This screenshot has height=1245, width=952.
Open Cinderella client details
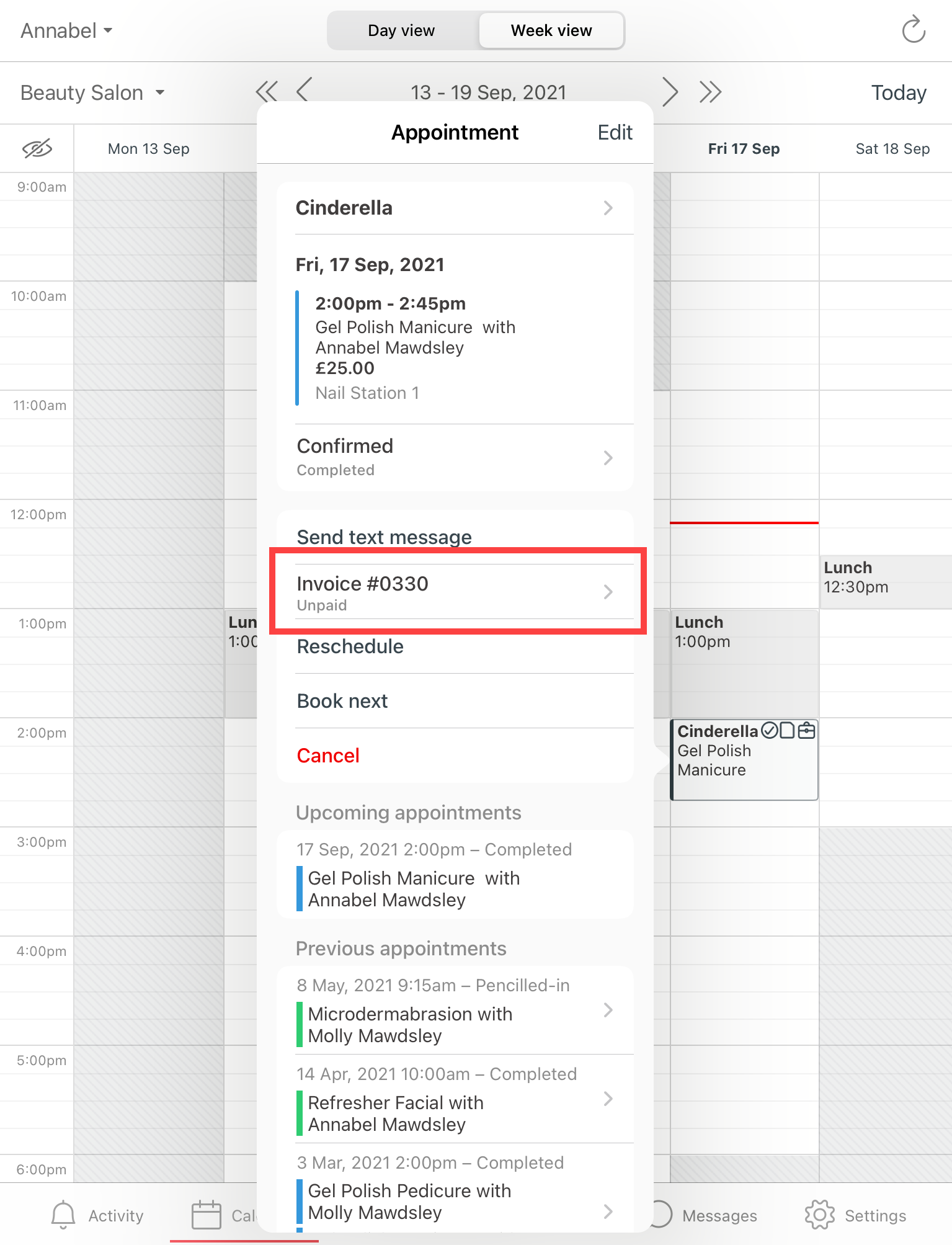click(455, 208)
